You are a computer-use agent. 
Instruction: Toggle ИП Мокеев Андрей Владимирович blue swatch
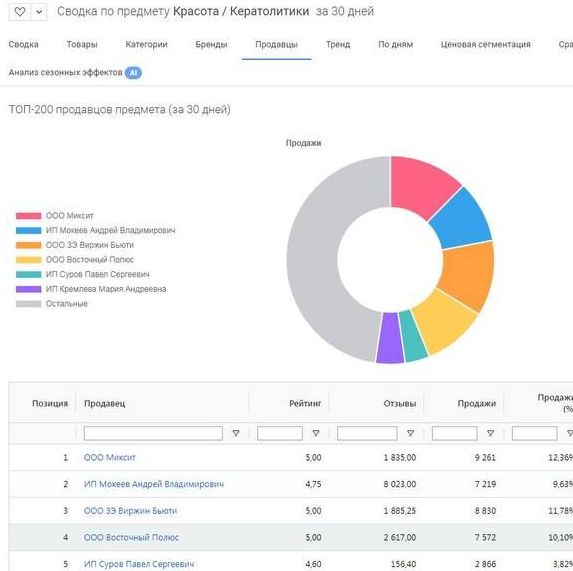[29, 231]
